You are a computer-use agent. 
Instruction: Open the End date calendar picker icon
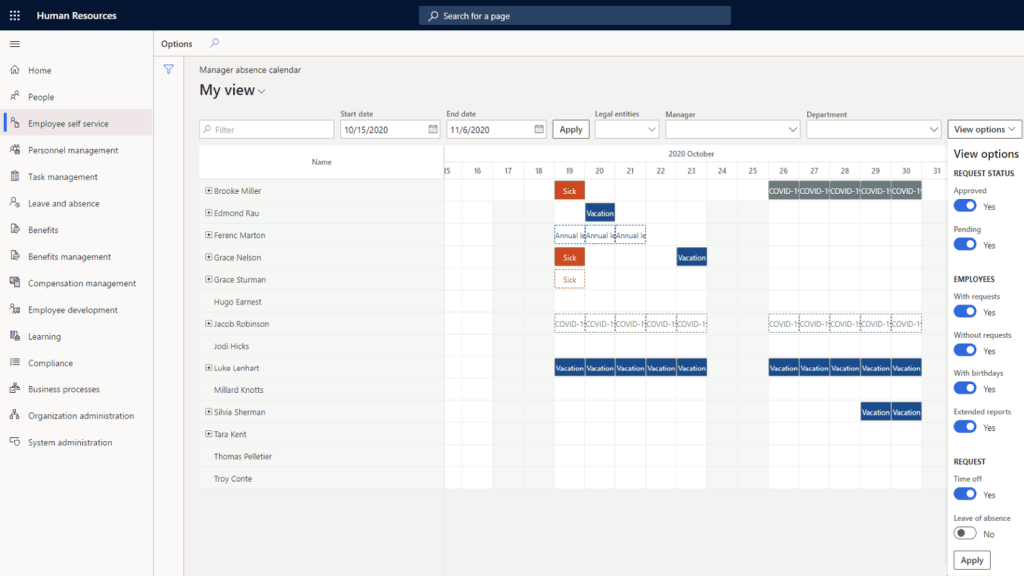tap(539, 130)
